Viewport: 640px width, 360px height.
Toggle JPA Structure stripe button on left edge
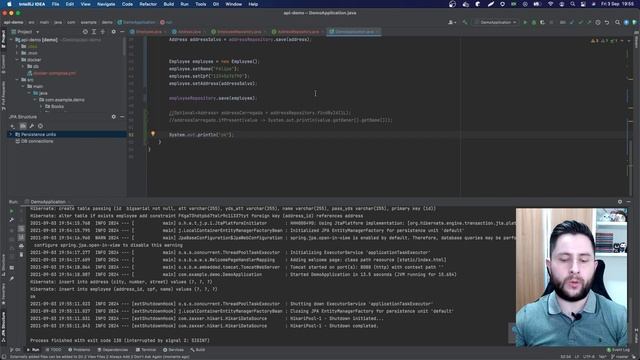3,327
